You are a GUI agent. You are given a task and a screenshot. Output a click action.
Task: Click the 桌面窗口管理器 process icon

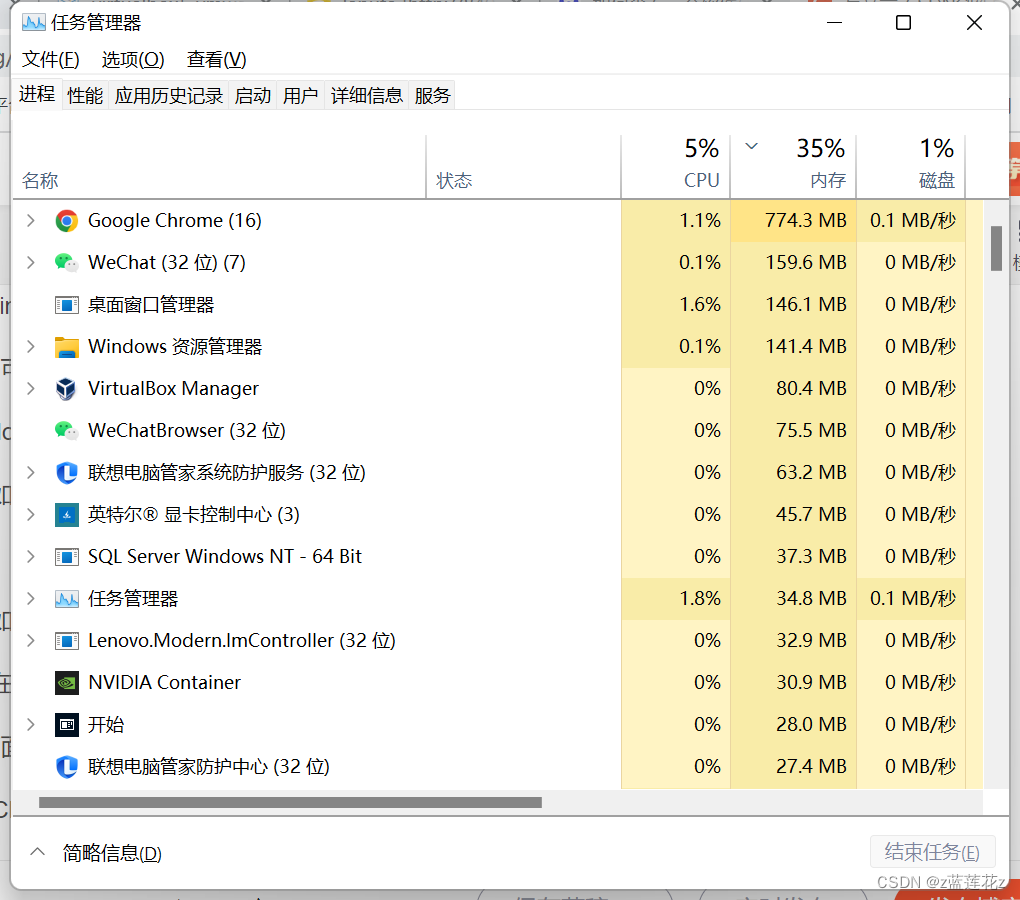66,305
